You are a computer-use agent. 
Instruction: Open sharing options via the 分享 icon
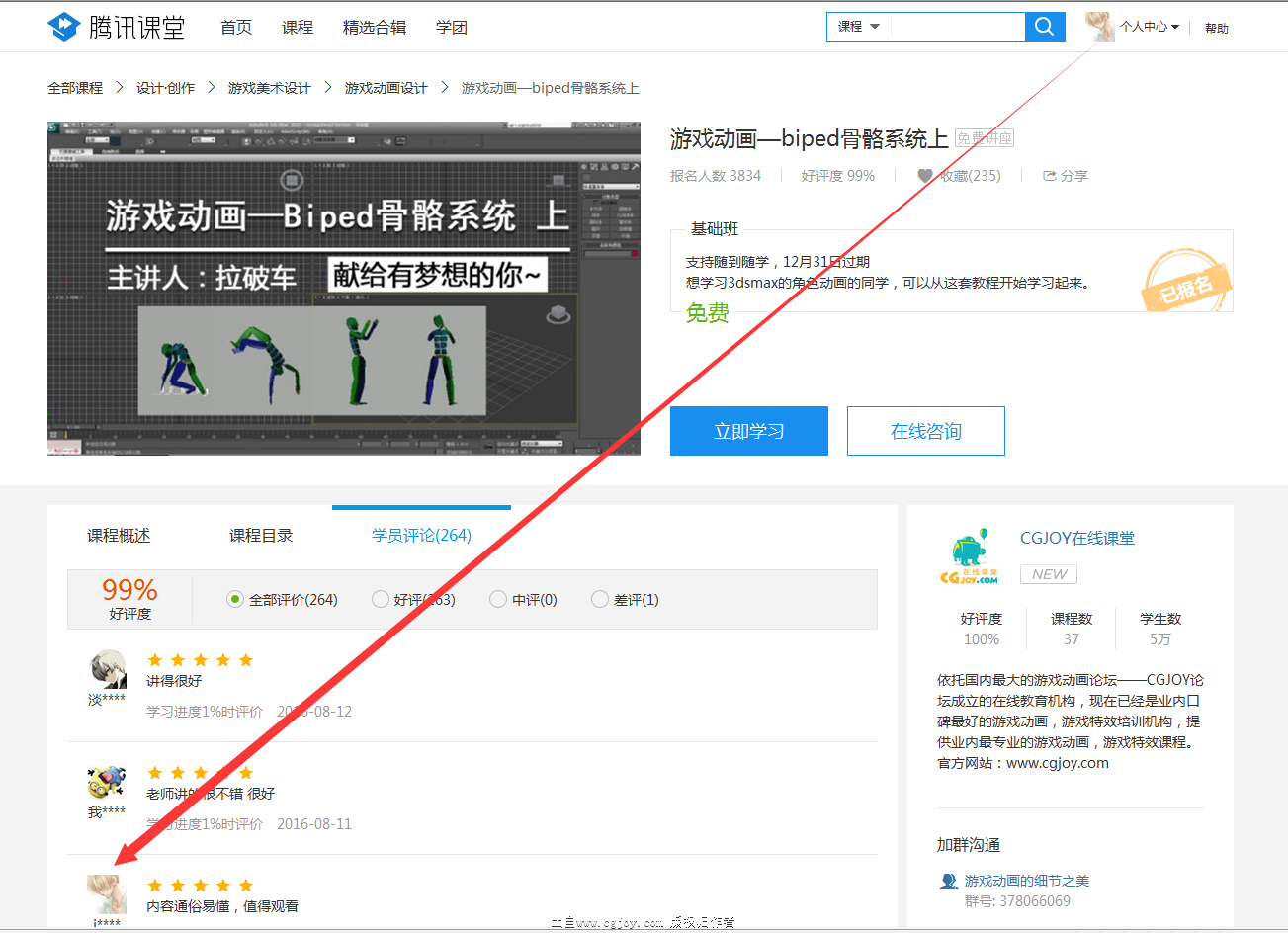(1051, 175)
